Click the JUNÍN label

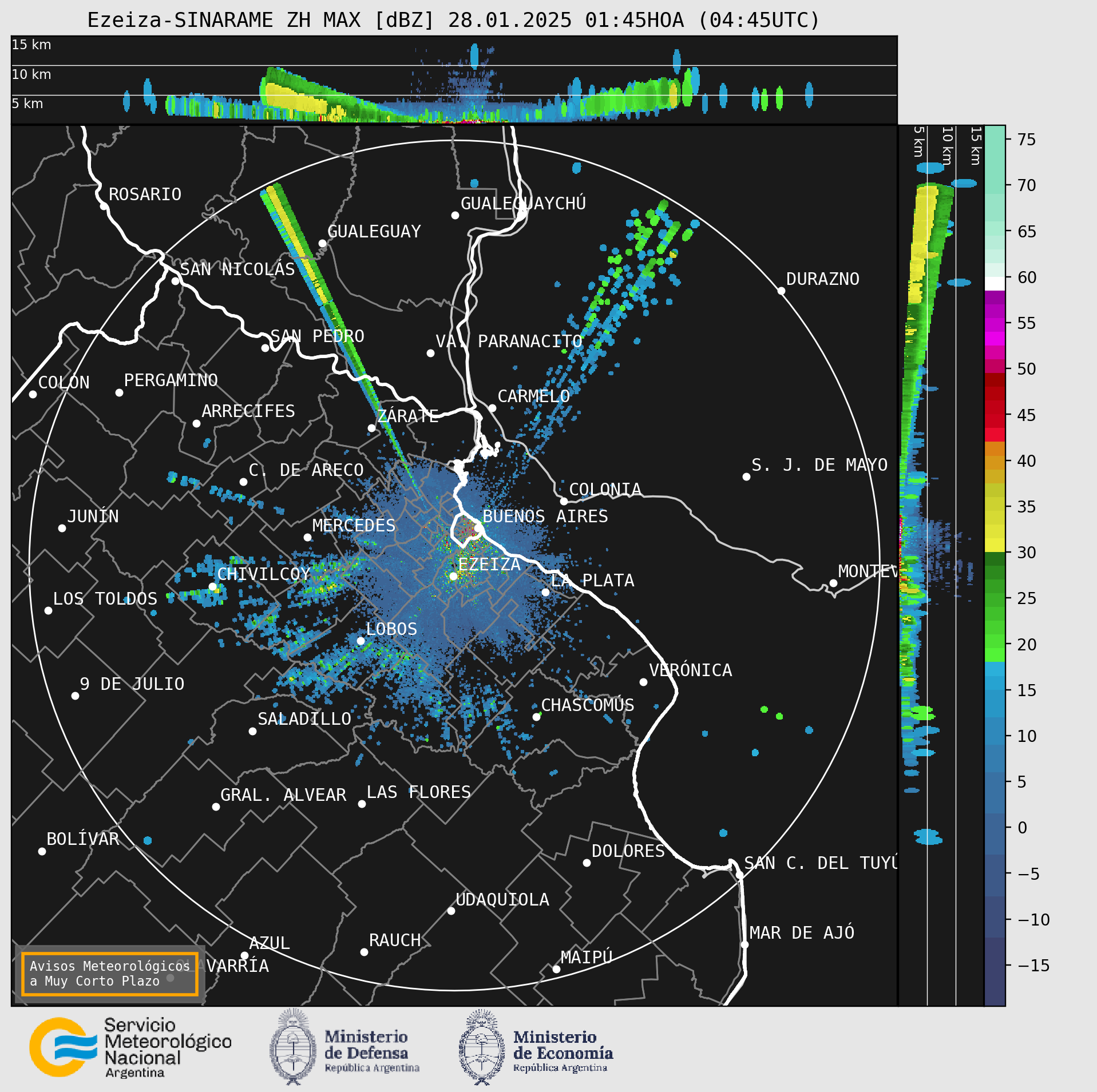(93, 517)
